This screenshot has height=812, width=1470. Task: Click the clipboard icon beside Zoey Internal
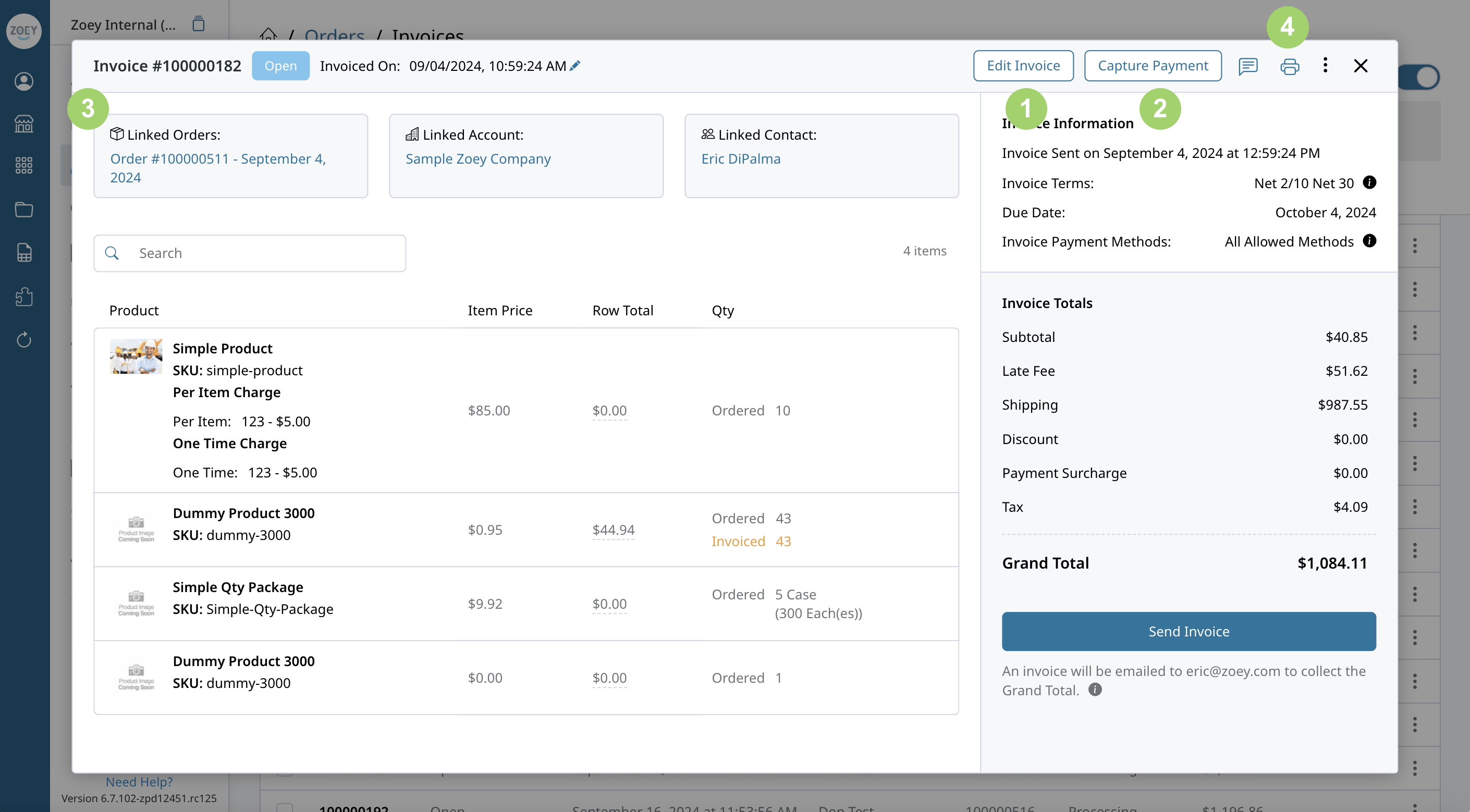198,24
